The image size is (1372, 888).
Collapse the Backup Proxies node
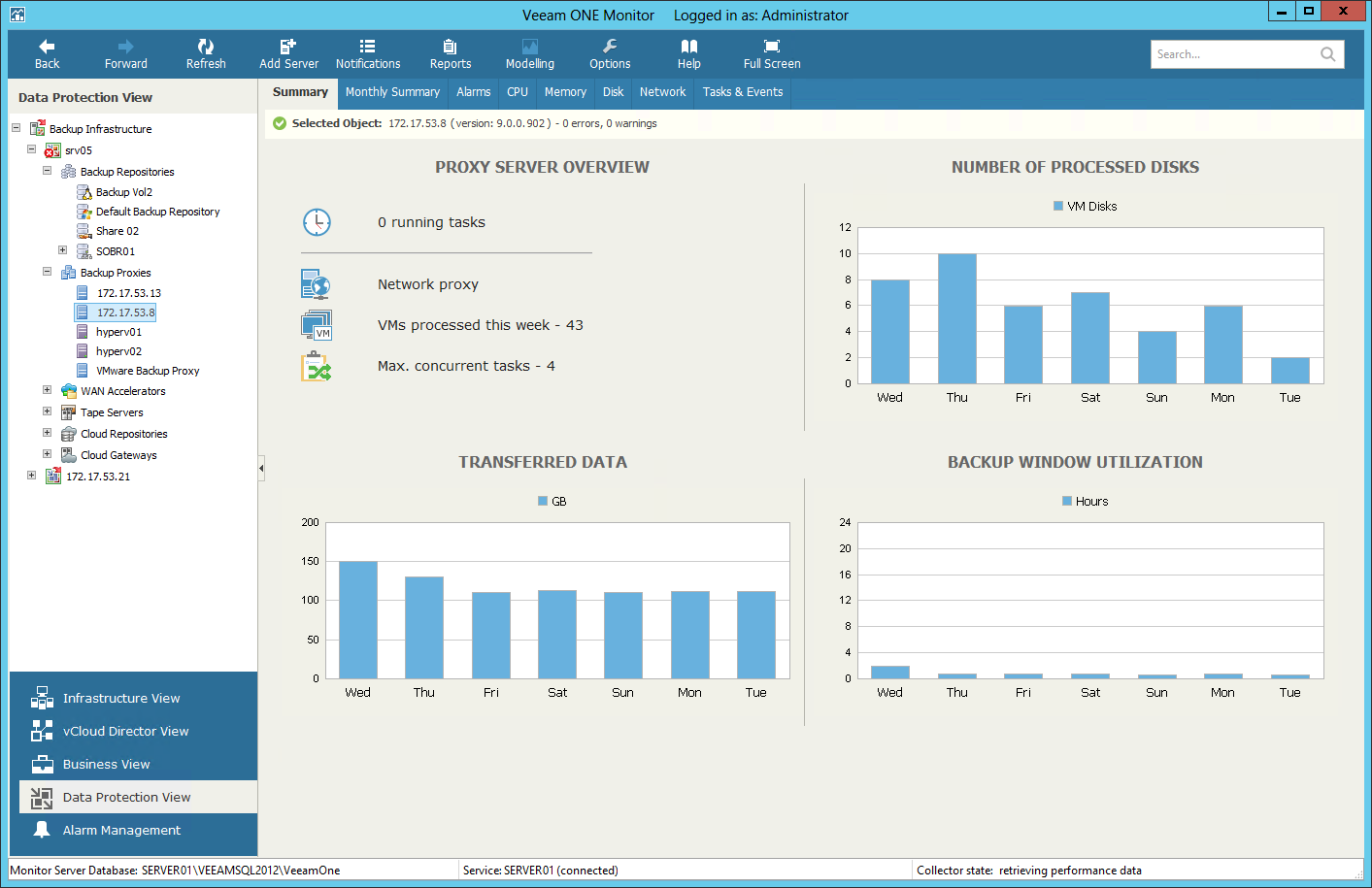pos(47,272)
